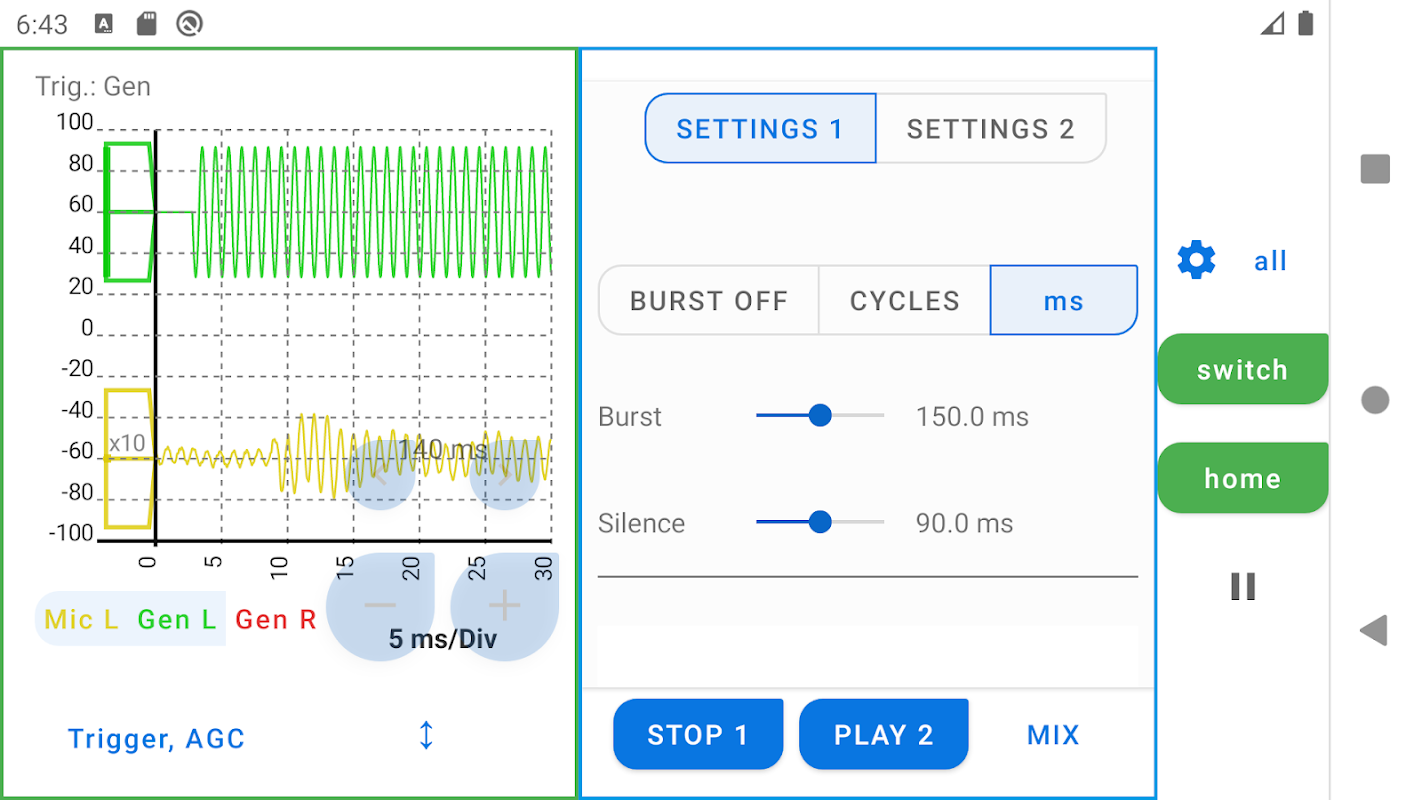Select the BURST OFF mode
The image size is (1422, 800).
pos(709,301)
